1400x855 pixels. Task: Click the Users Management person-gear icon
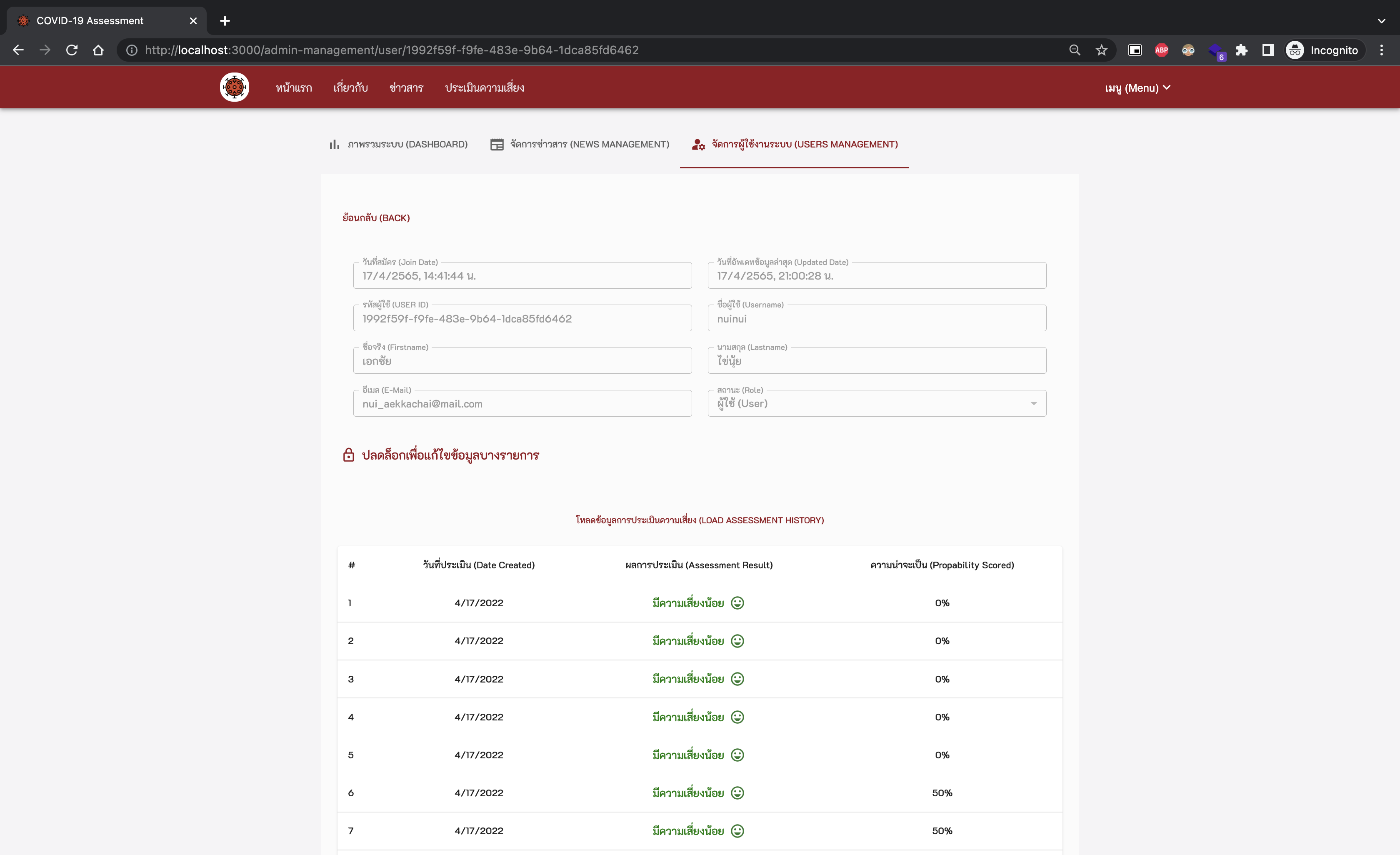click(x=698, y=144)
